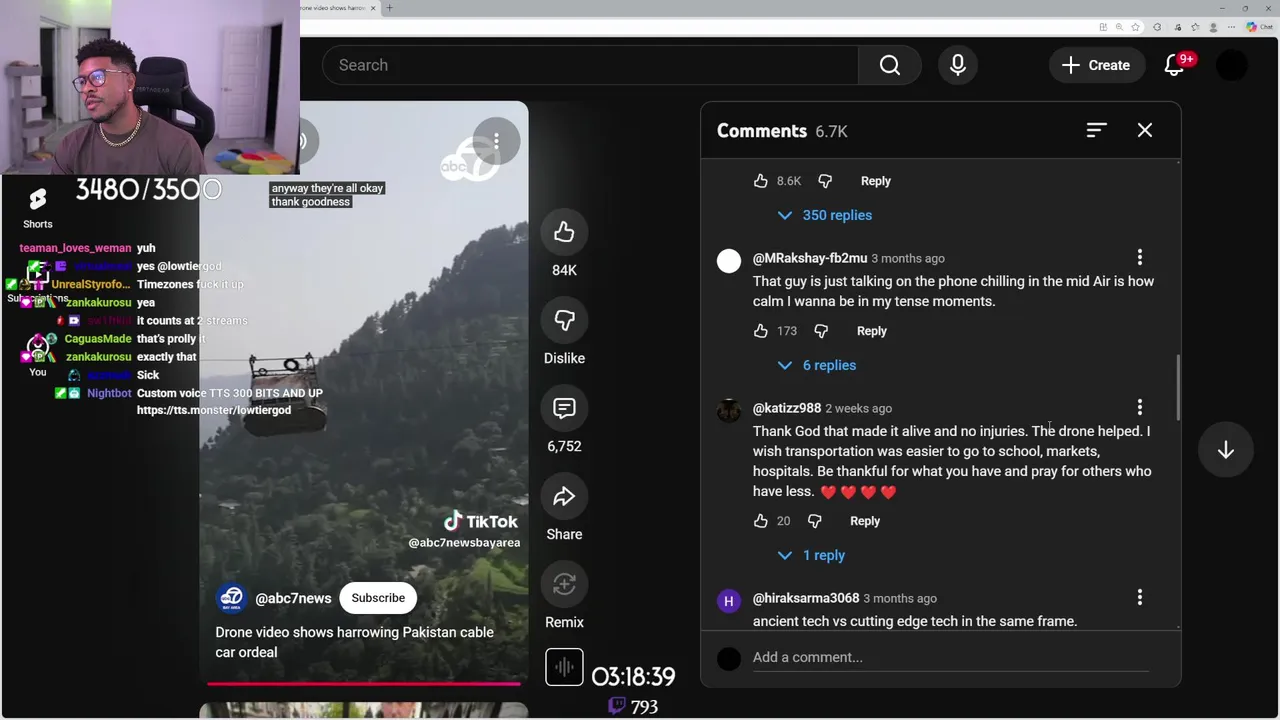Click the video title about Pakistan cable car
Viewport: 1280px width, 720px height.
(x=354, y=642)
